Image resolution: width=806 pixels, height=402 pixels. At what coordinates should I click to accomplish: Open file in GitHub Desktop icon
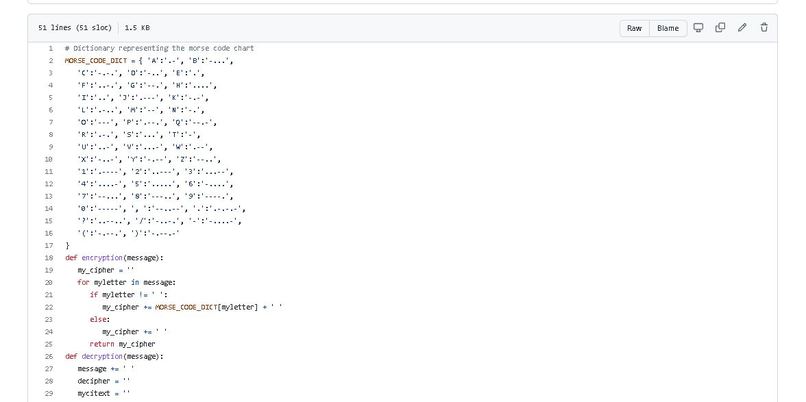pyautogui.click(x=698, y=28)
